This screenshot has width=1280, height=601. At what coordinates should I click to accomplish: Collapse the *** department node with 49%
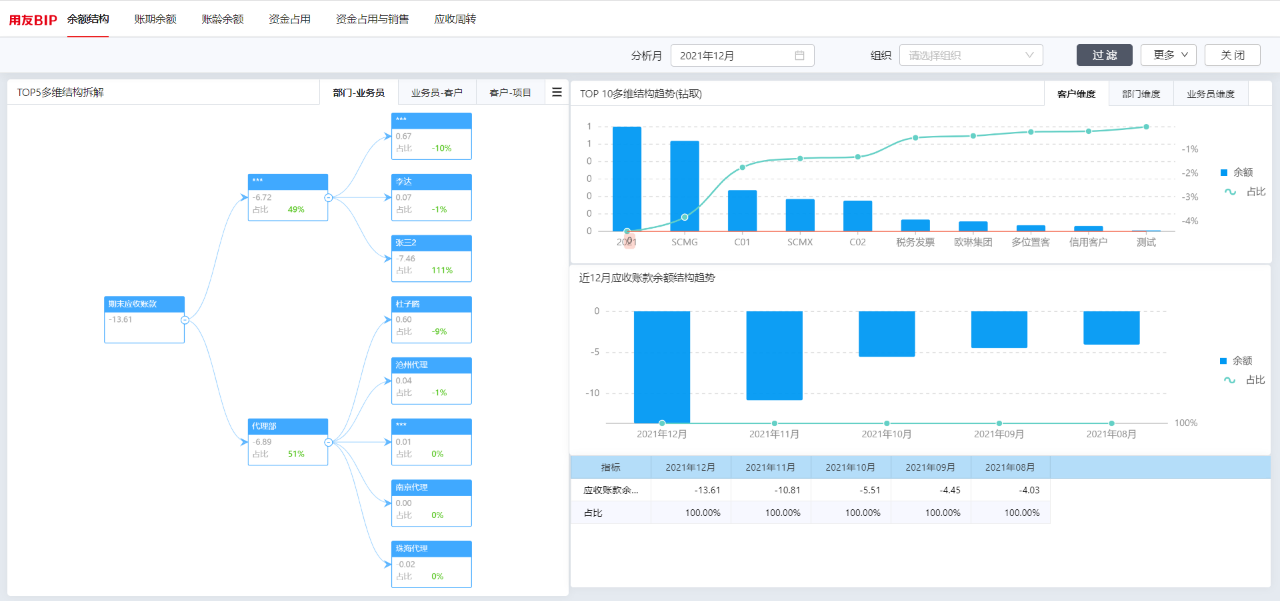pyautogui.click(x=328, y=198)
